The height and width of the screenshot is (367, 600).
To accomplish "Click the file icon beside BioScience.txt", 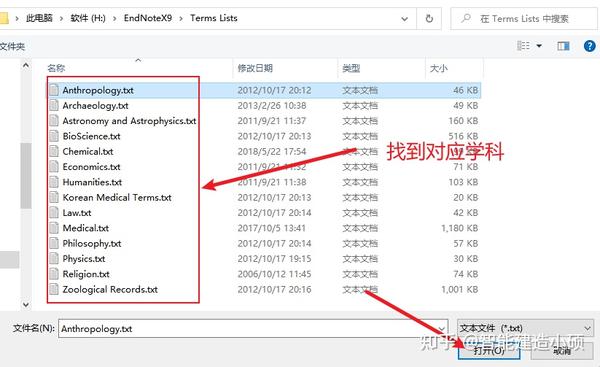I will pos(54,136).
